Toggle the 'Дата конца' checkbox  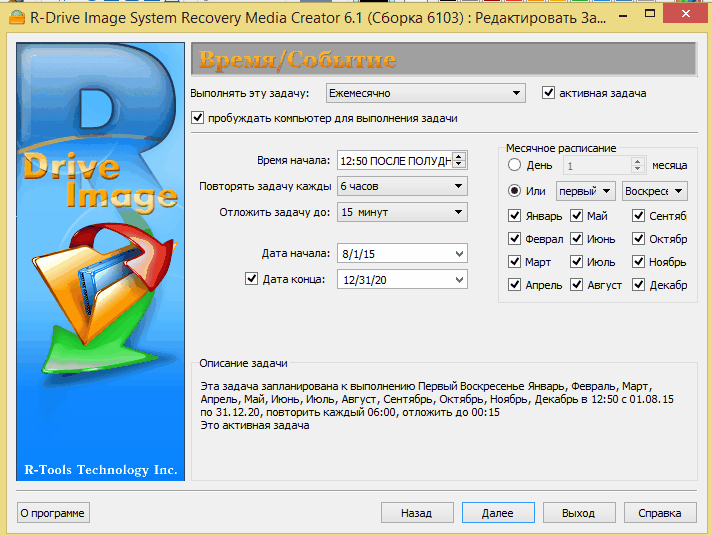[x=252, y=278]
